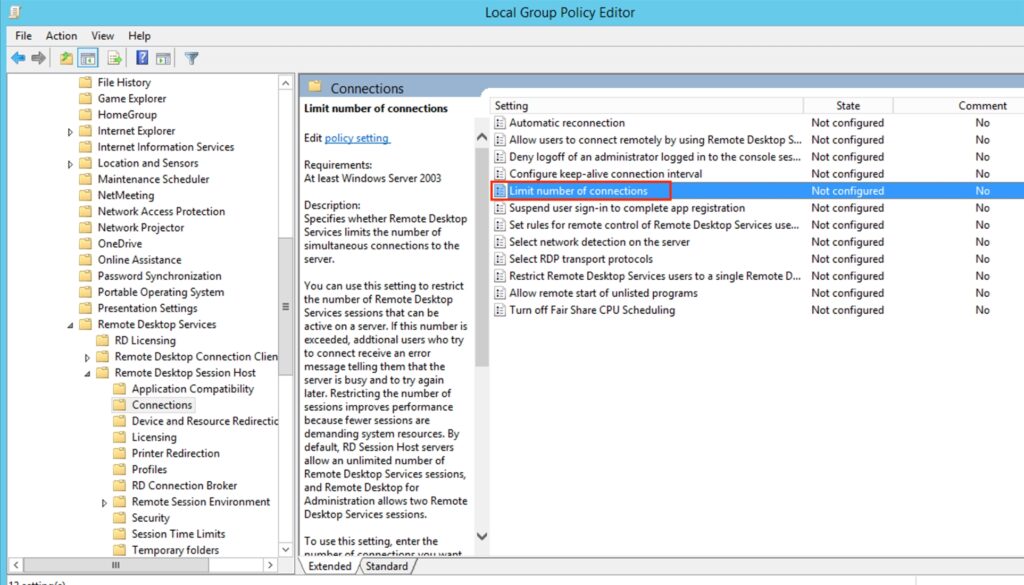Click the Up one level folder icon

[66, 58]
